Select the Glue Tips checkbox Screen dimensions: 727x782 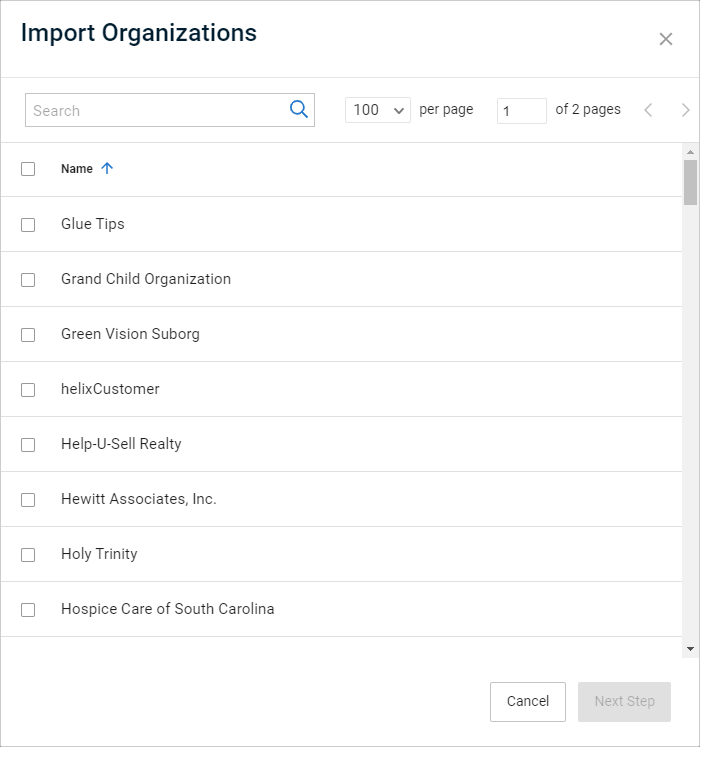(28, 225)
